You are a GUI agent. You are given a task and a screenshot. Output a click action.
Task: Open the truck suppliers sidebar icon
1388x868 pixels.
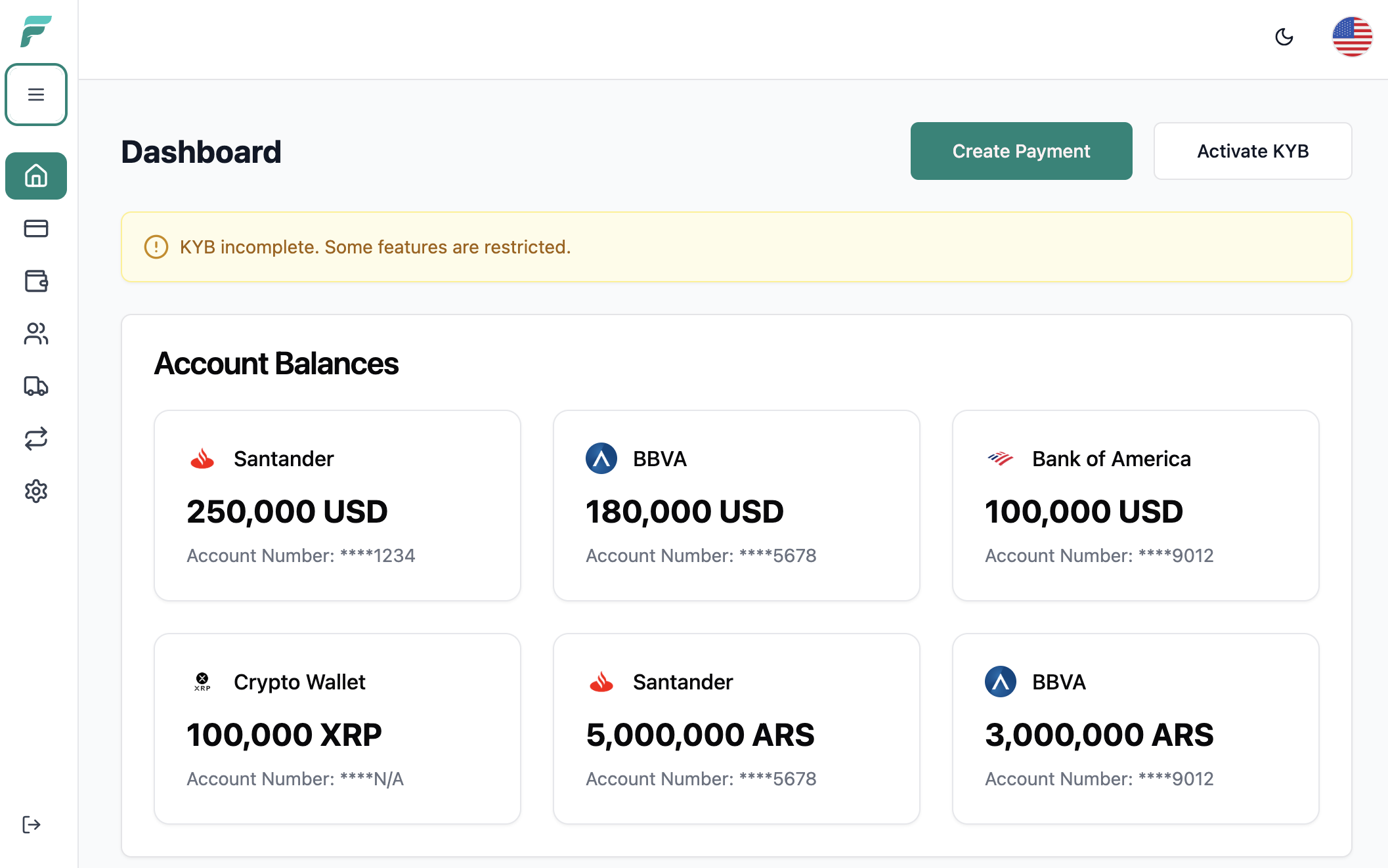[36, 386]
